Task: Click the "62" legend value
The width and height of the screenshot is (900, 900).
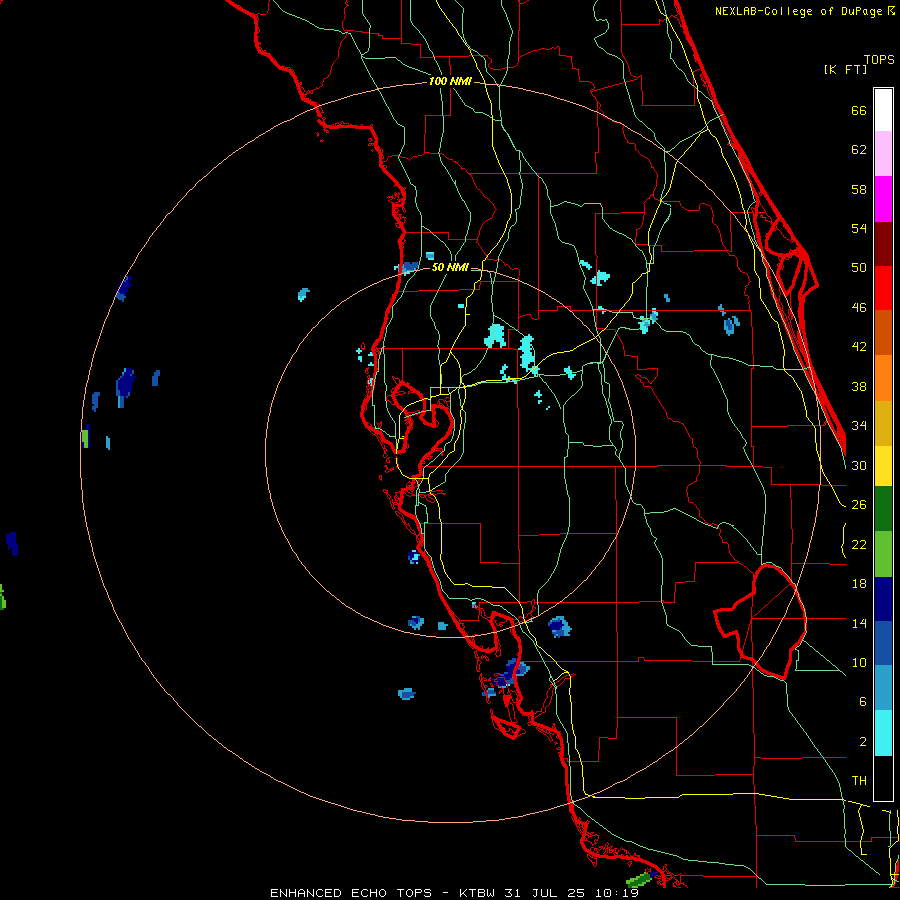Action: pyautogui.click(x=859, y=150)
